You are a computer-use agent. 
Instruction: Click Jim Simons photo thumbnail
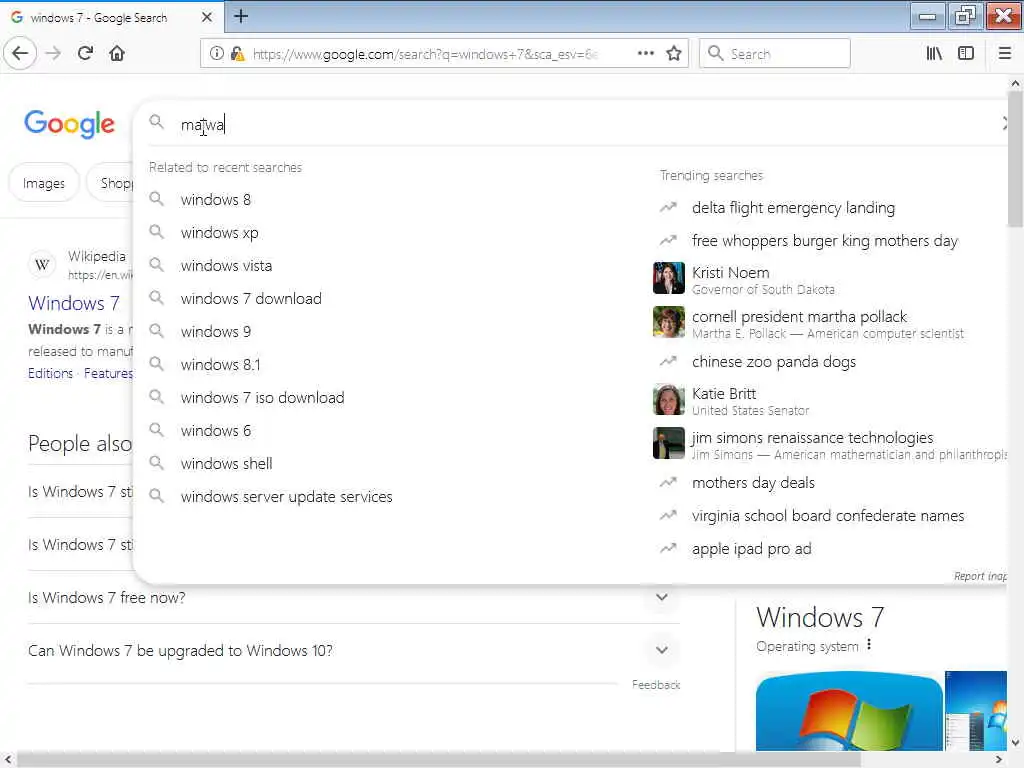(669, 443)
